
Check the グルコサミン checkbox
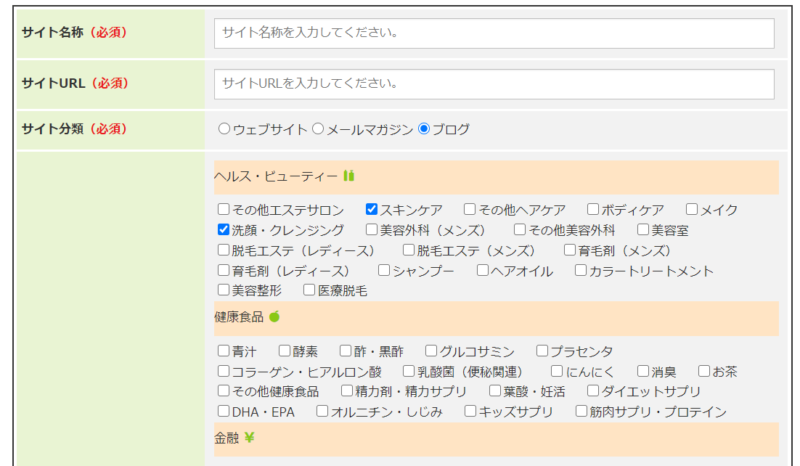tap(431, 350)
